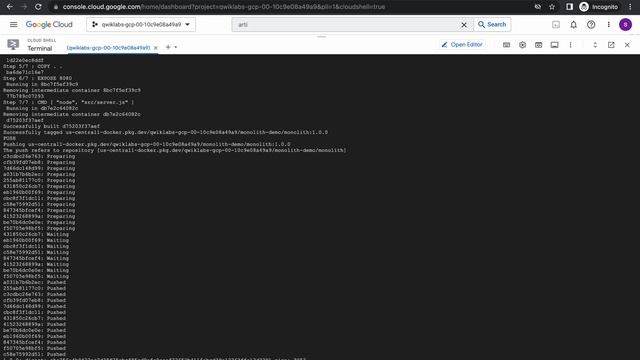Toggle the on-screen keyboard icon
The width and height of the screenshot is (640, 360).
coord(507,45)
